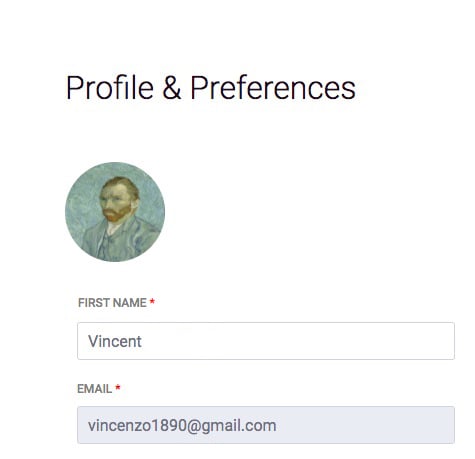This screenshot has width=475, height=459.
Task: Click gmail.com portion of the email address
Action: pos(239,426)
